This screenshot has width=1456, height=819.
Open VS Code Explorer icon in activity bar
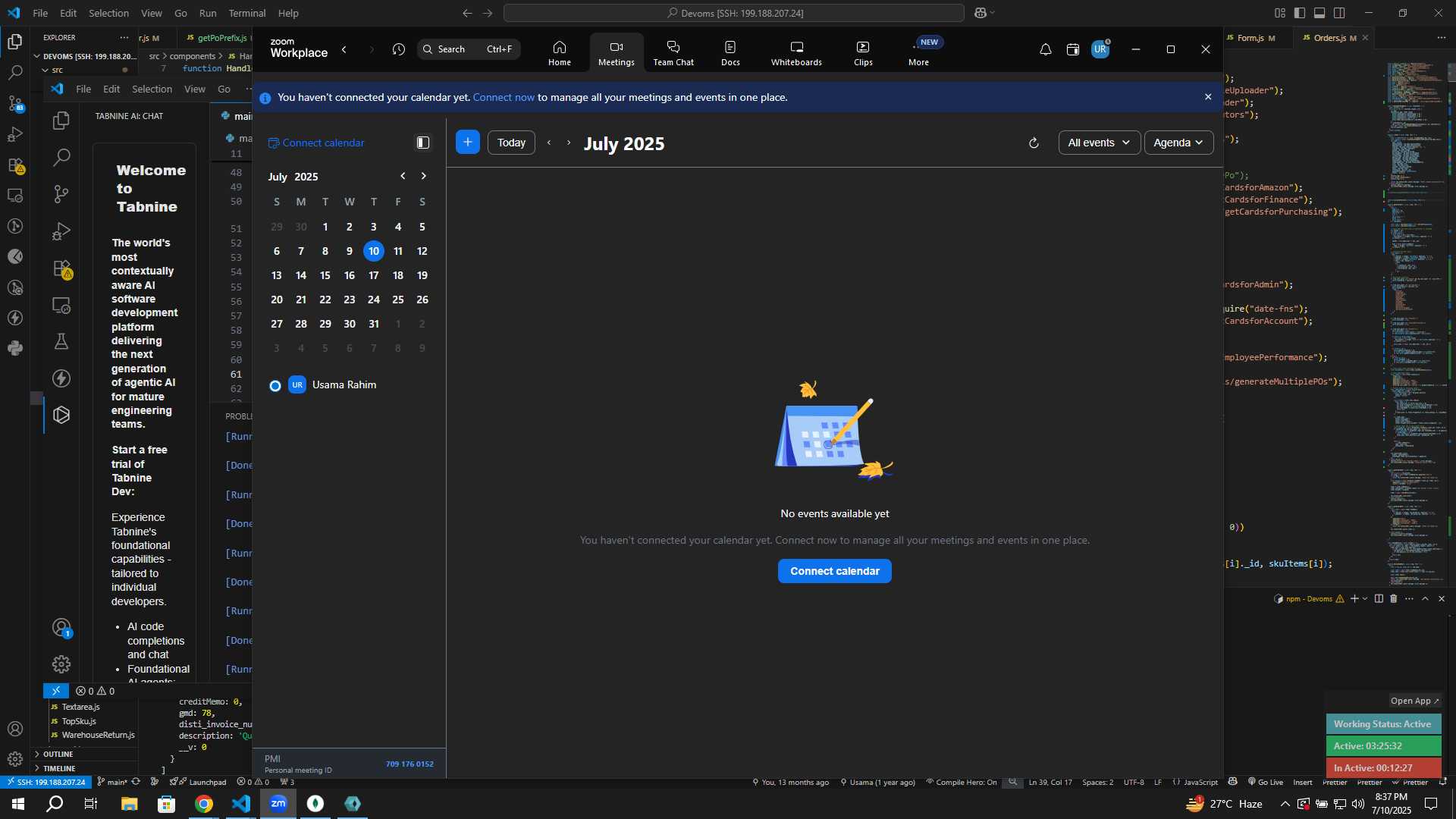(x=14, y=42)
